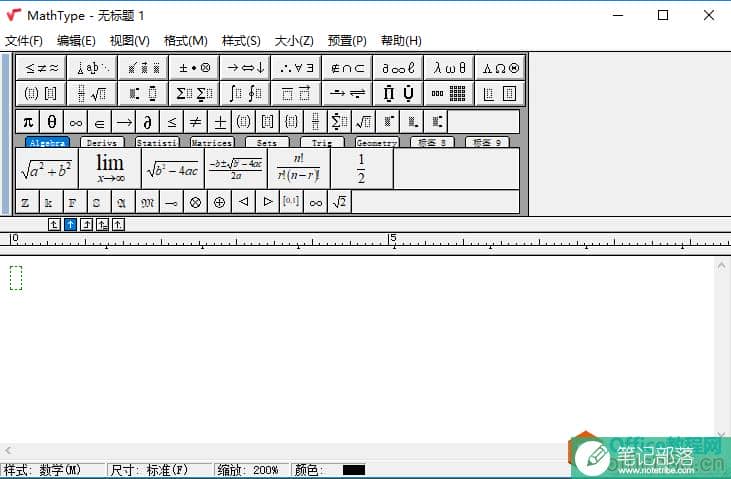Insert the circled plus symbol
Image resolution: width=731 pixels, height=479 pixels.
pos(220,202)
